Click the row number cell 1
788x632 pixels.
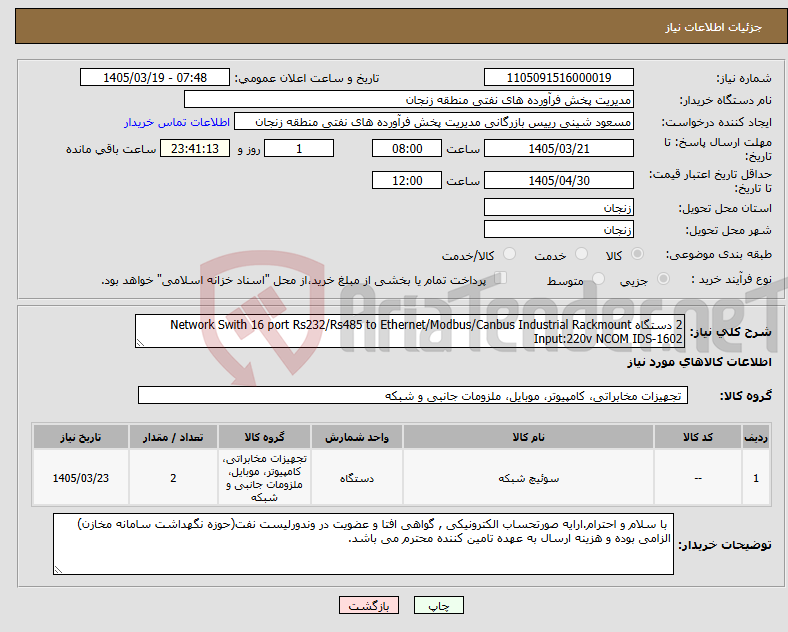[755, 478]
